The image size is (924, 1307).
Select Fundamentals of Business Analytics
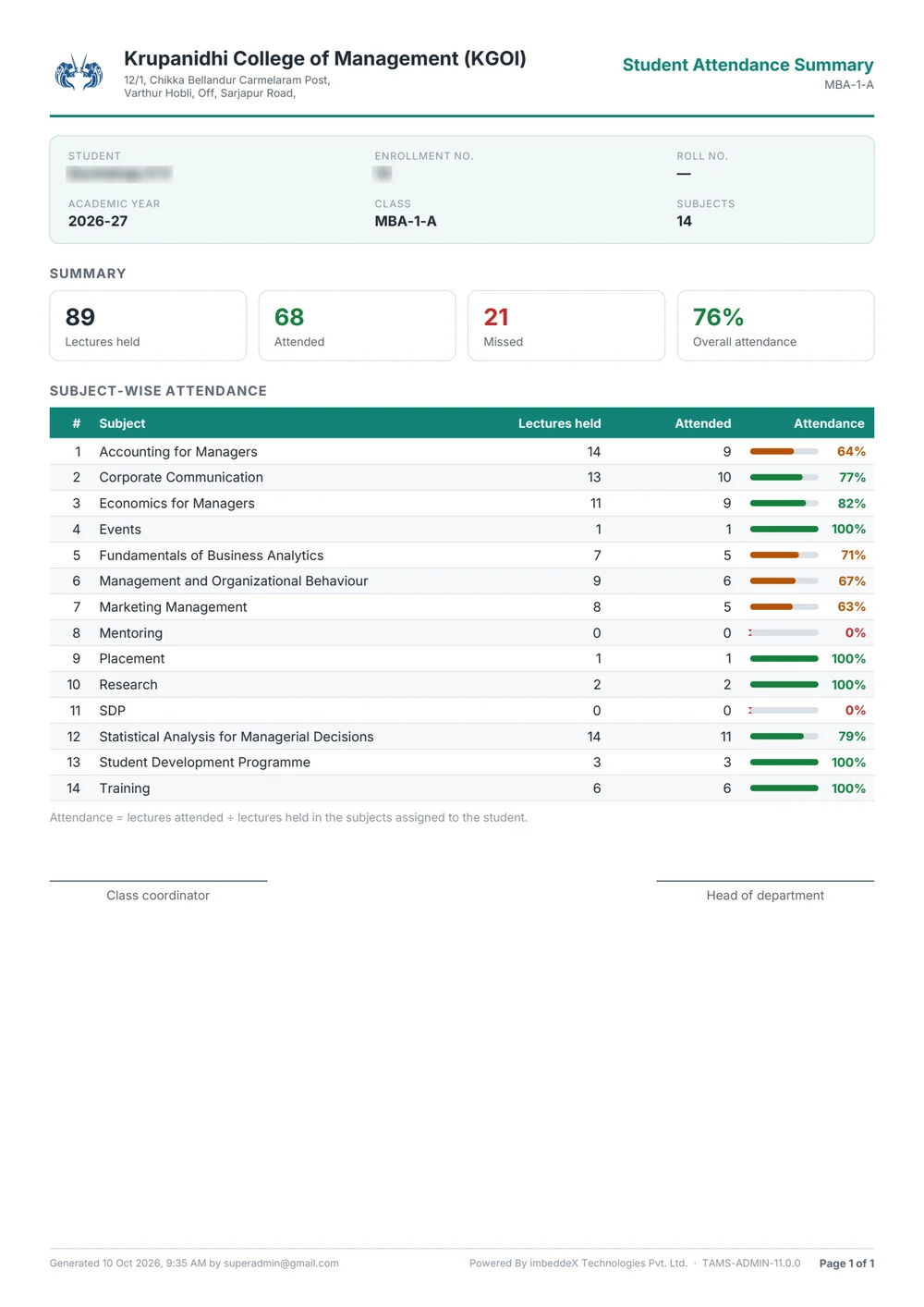[212, 556]
